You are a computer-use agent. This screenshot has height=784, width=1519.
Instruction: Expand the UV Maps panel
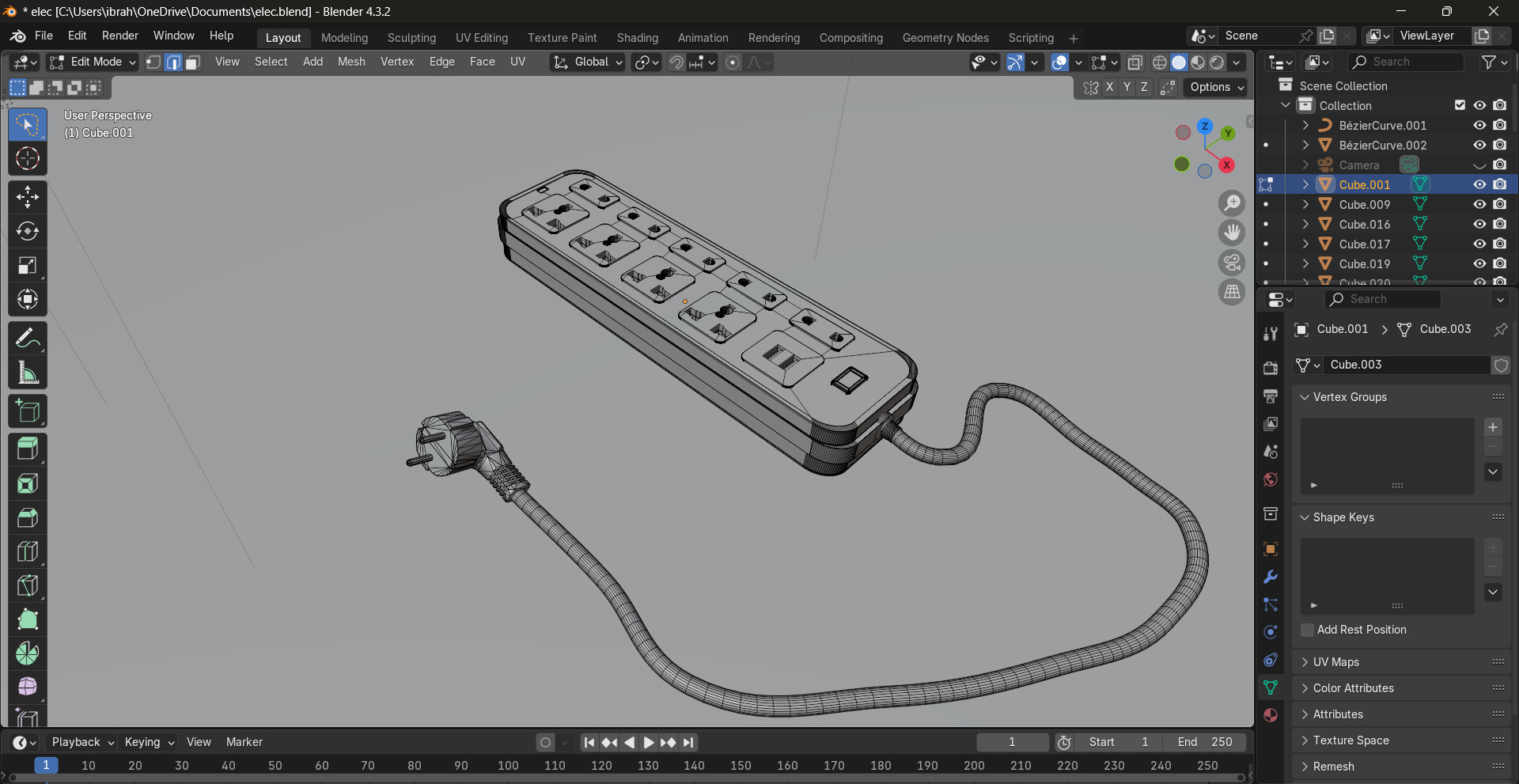point(1401,662)
